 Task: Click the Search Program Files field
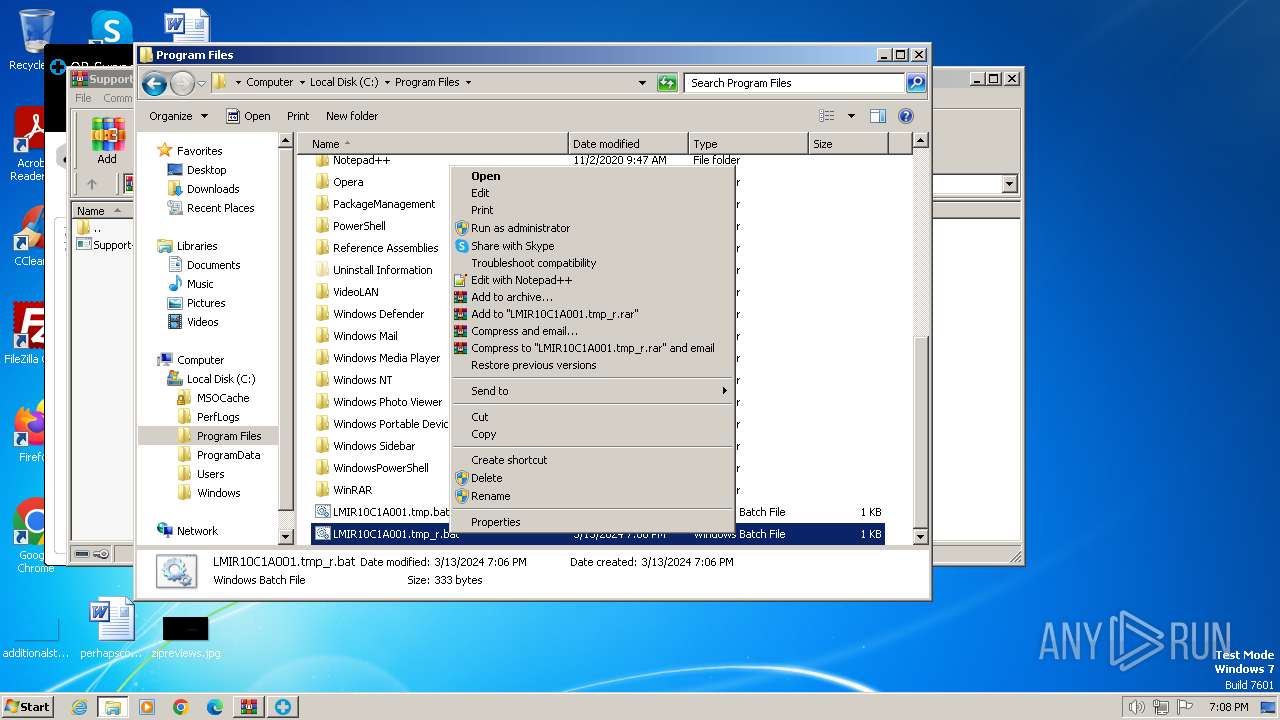tap(795, 83)
